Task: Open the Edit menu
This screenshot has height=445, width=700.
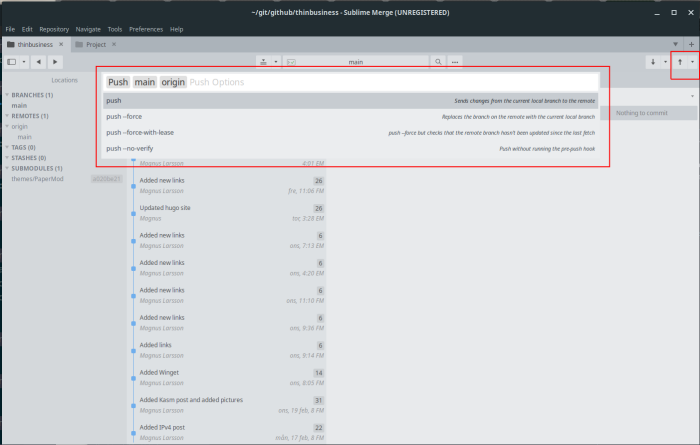Action: [27, 29]
